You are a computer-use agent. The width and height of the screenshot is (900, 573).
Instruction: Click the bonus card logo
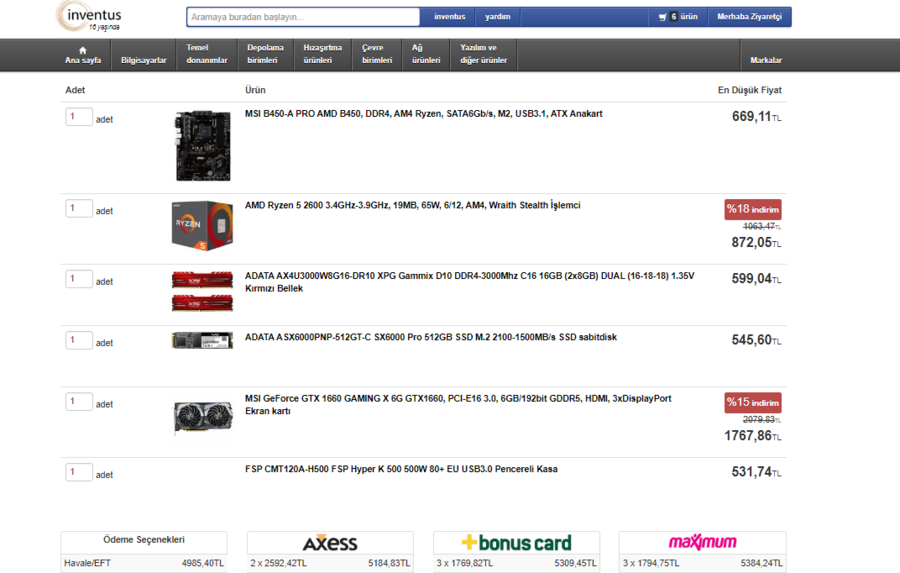click(x=517, y=543)
